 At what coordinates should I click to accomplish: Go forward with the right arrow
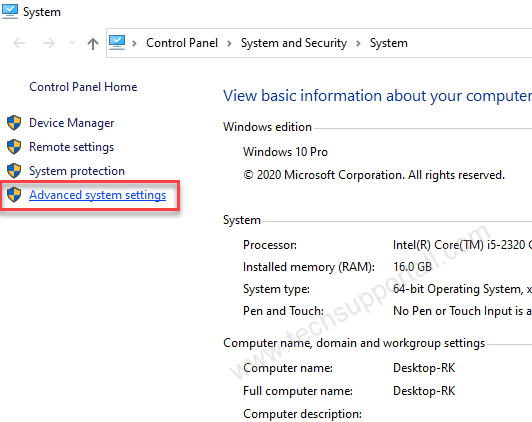tap(49, 43)
